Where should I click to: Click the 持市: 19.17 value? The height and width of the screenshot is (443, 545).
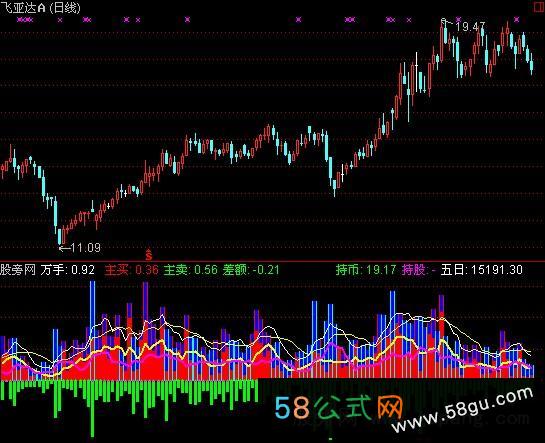[x=366, y=270]
